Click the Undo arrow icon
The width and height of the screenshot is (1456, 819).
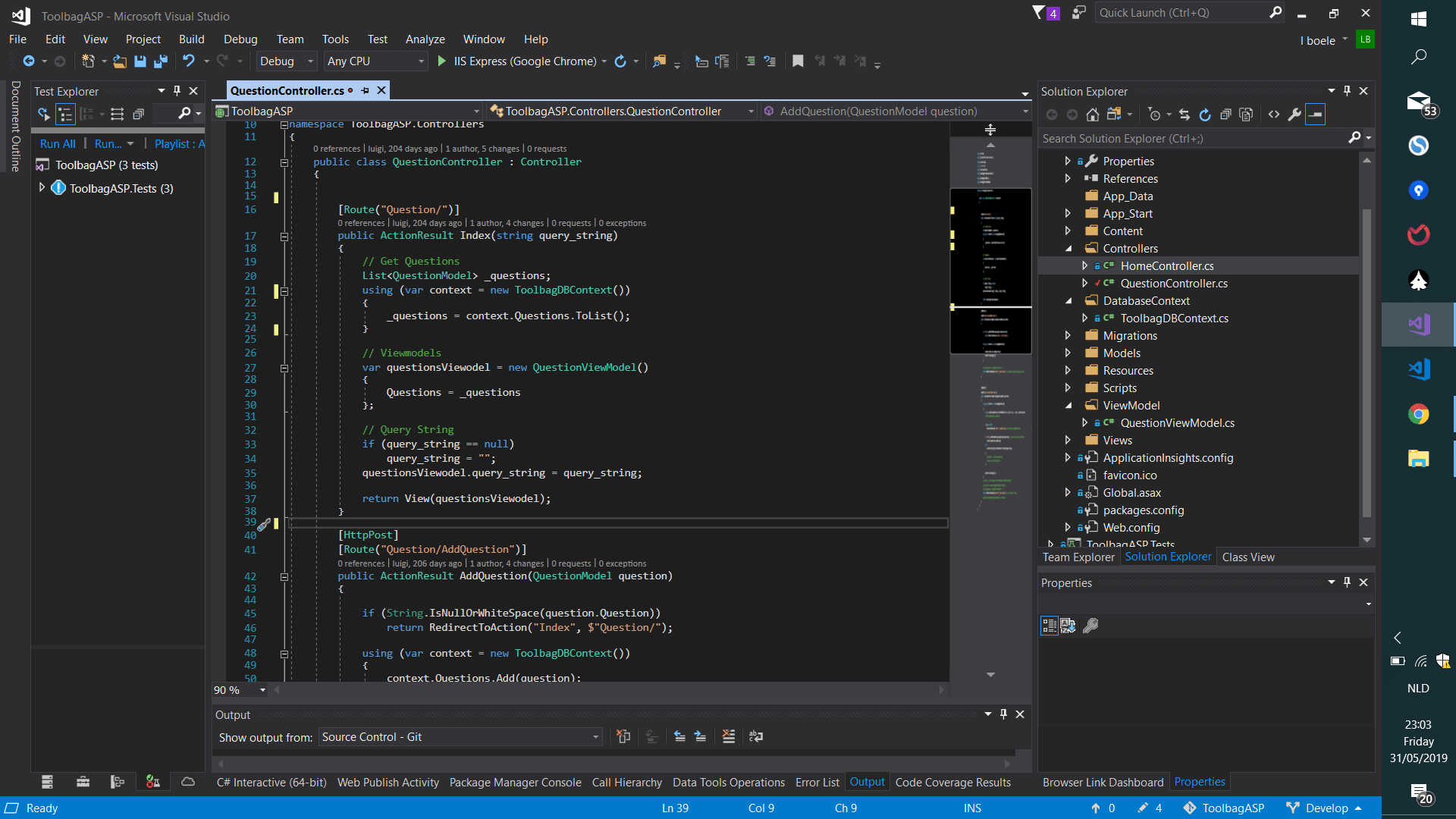pyautogui.click(x=188, y=61)
